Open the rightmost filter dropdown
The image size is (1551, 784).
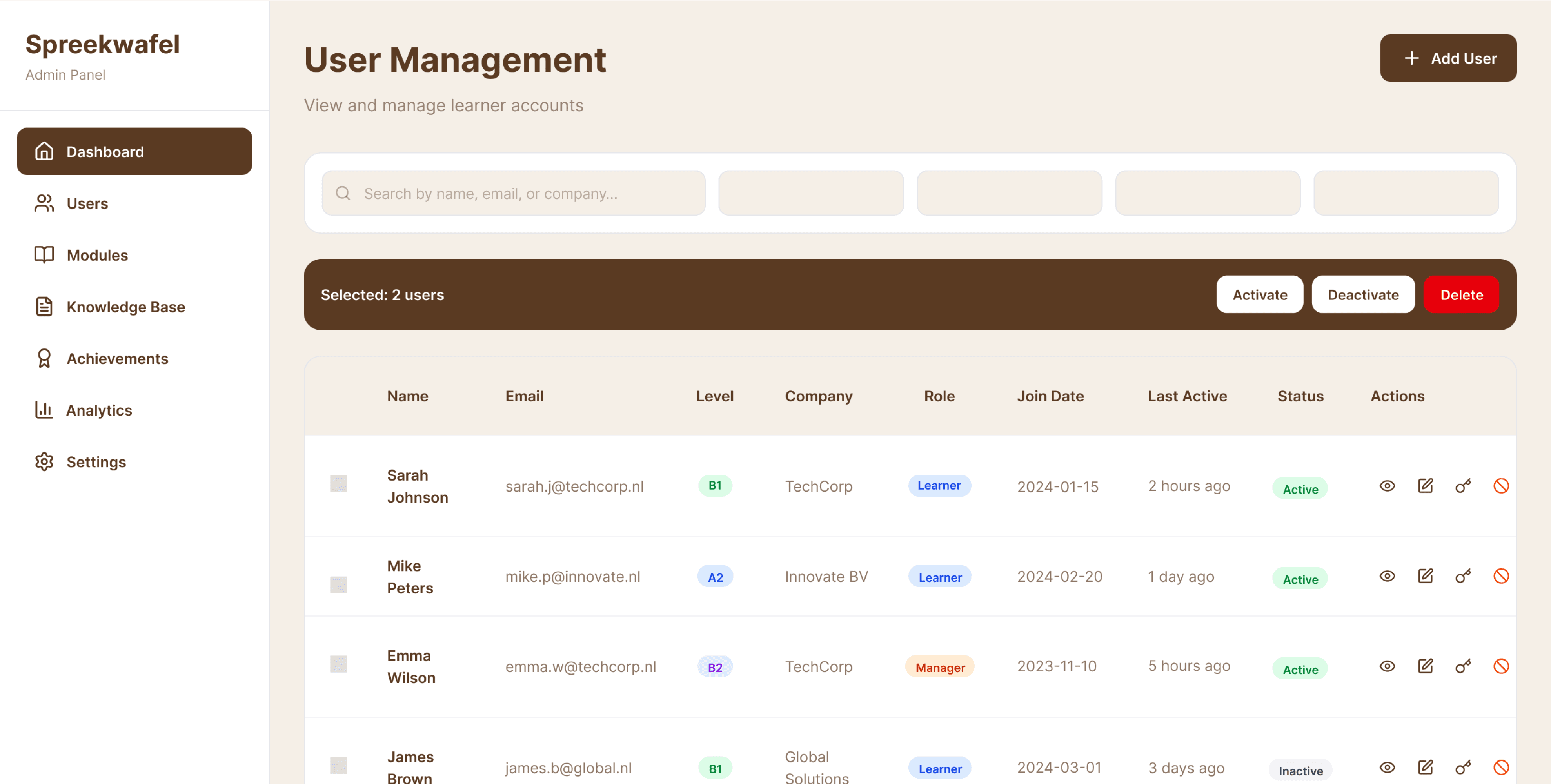click(x=1405, y=193)
